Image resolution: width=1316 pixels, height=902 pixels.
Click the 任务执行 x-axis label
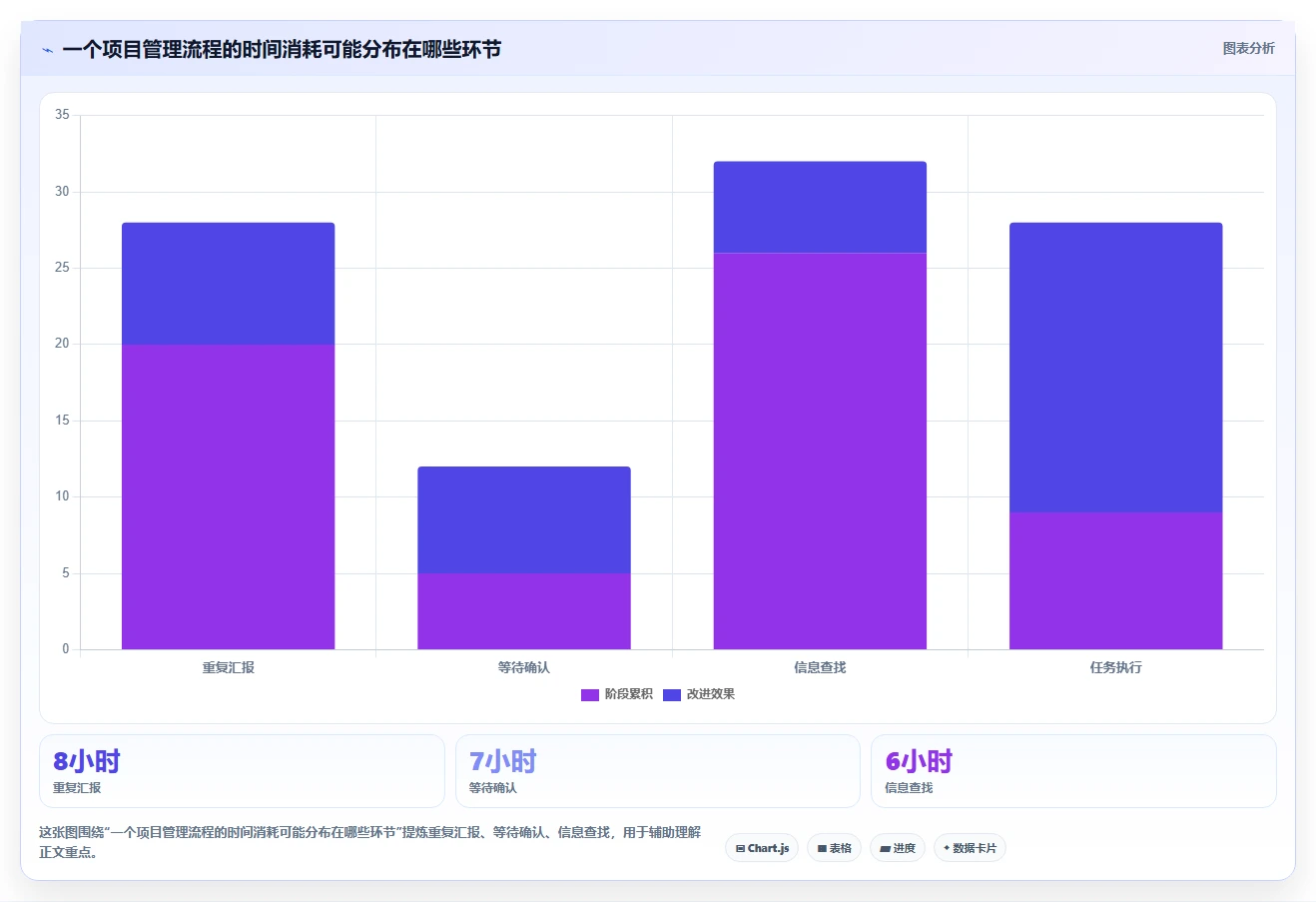(x=1115, y=667)
